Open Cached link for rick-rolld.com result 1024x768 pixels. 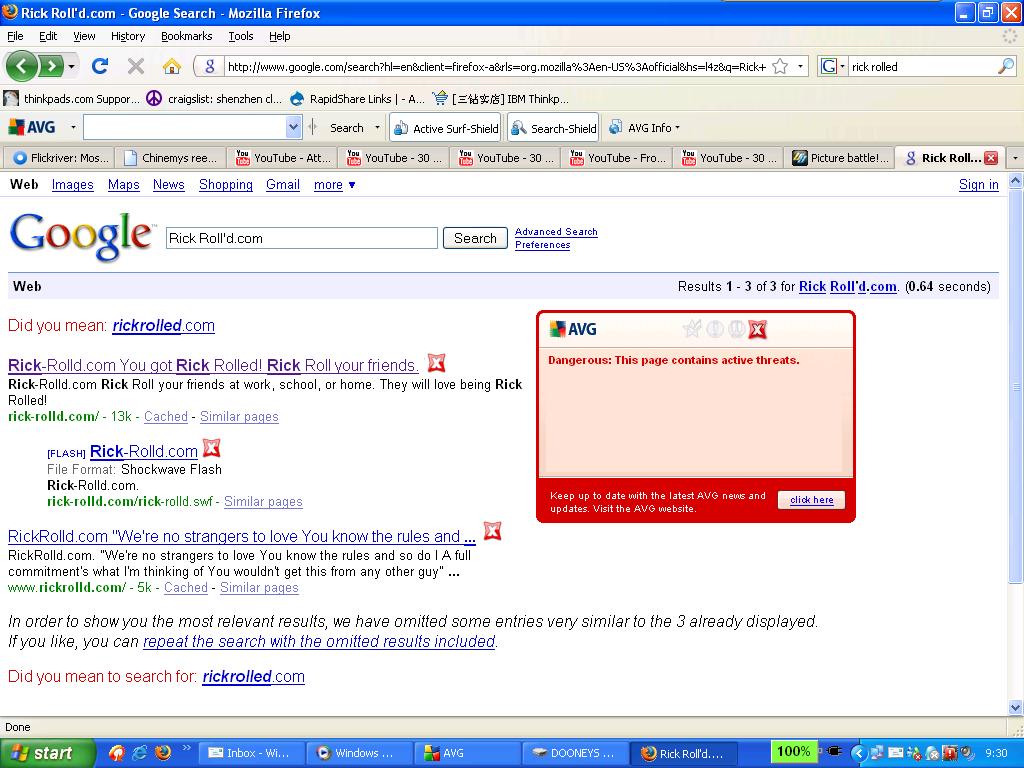pos(165,417)
